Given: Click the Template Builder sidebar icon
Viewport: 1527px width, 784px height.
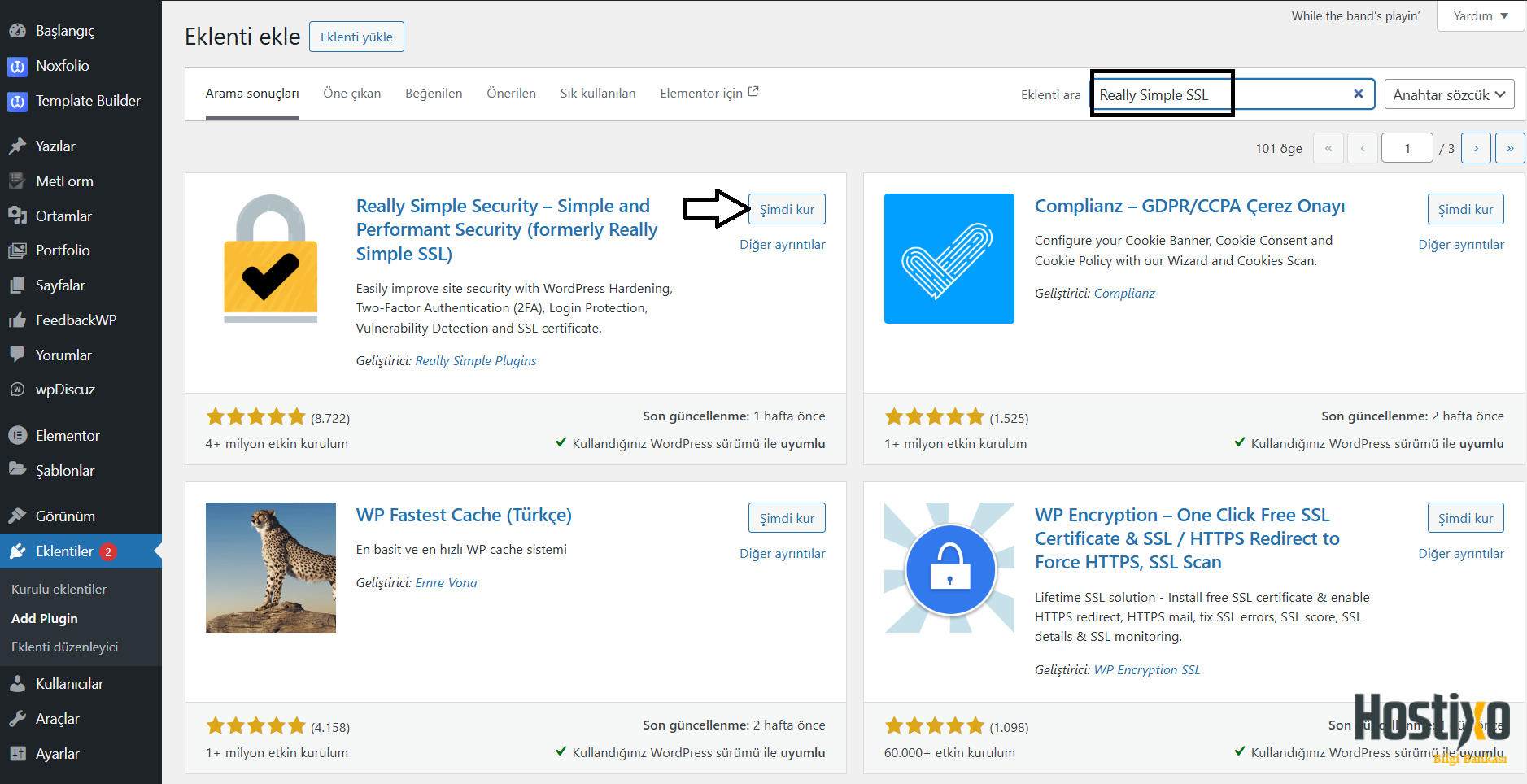Looking at the screenshot, I should pos(17,101).
